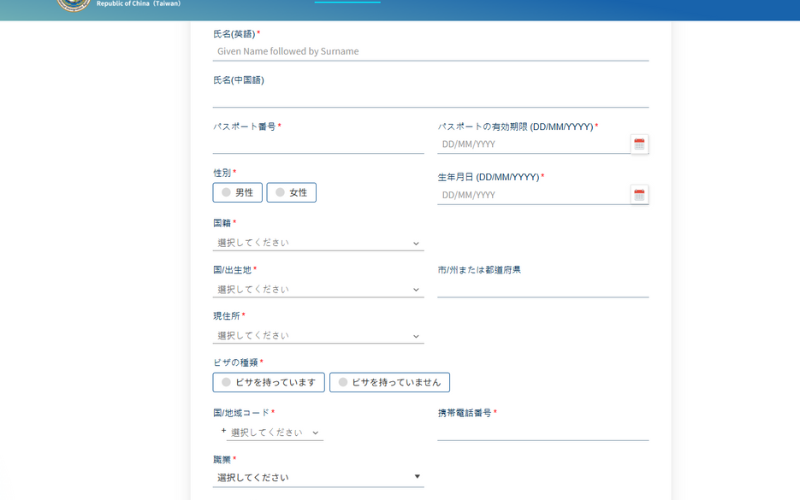Focus the パスポート番号 passport number field
The width and height of the screenshot is (800, 500).
pyautogui.click(x=318, y=144)
